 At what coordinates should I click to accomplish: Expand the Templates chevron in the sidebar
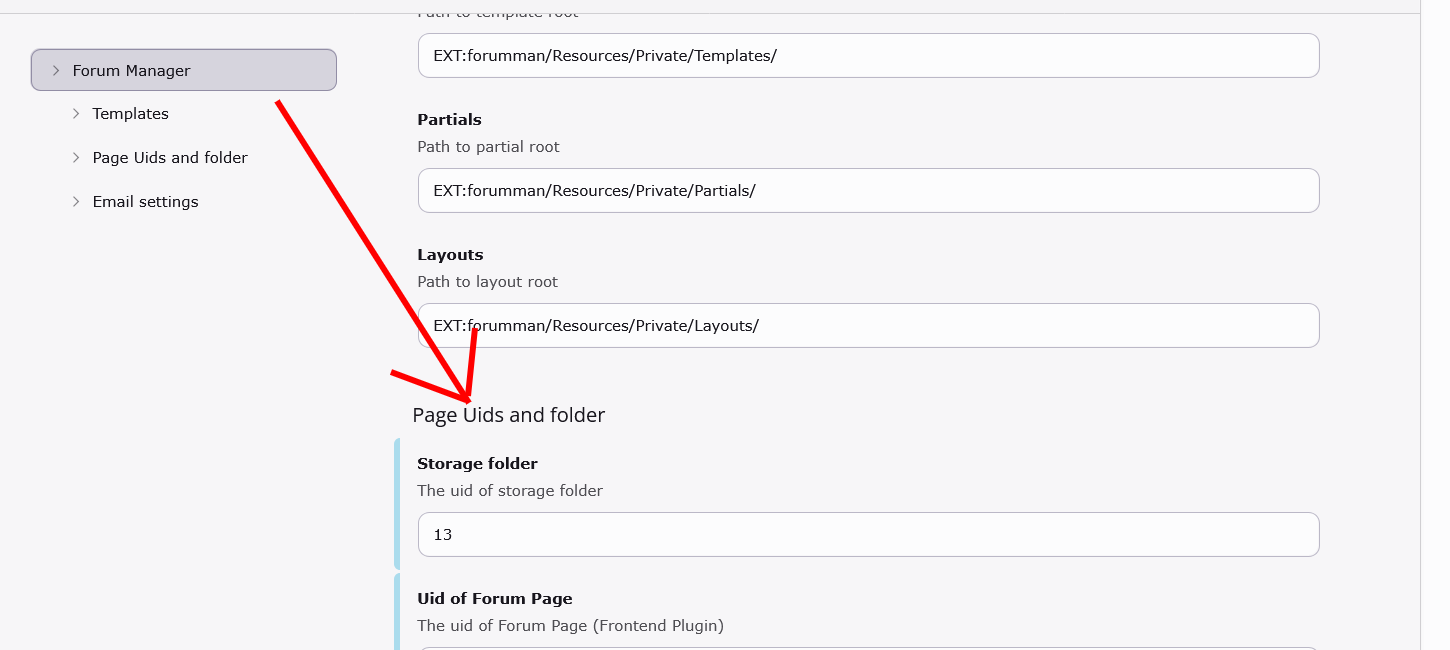coord(76,114)
